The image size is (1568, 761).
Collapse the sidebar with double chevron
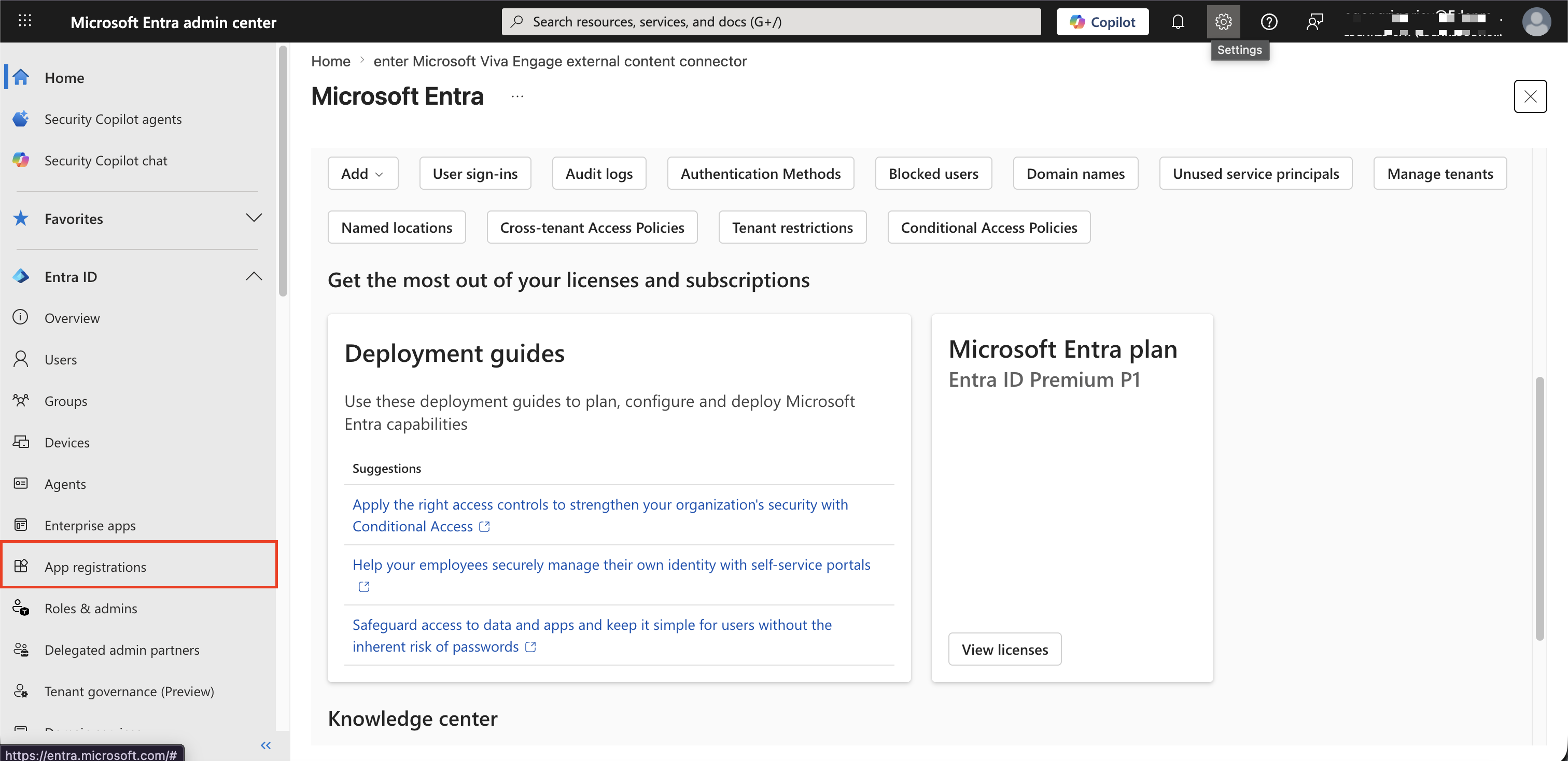265,745
